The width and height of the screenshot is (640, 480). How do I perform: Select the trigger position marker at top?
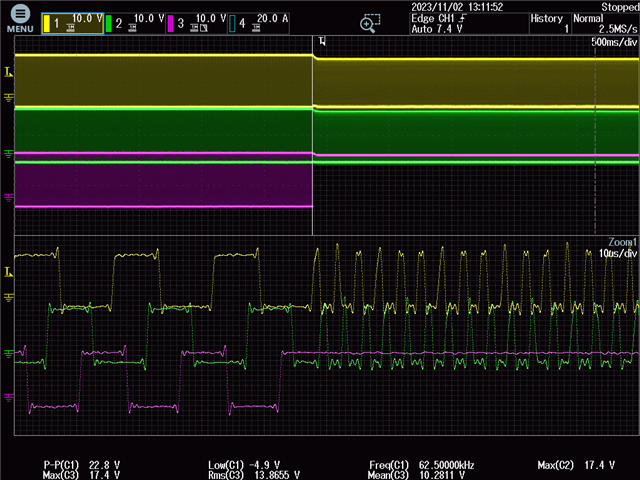(322, 41)
